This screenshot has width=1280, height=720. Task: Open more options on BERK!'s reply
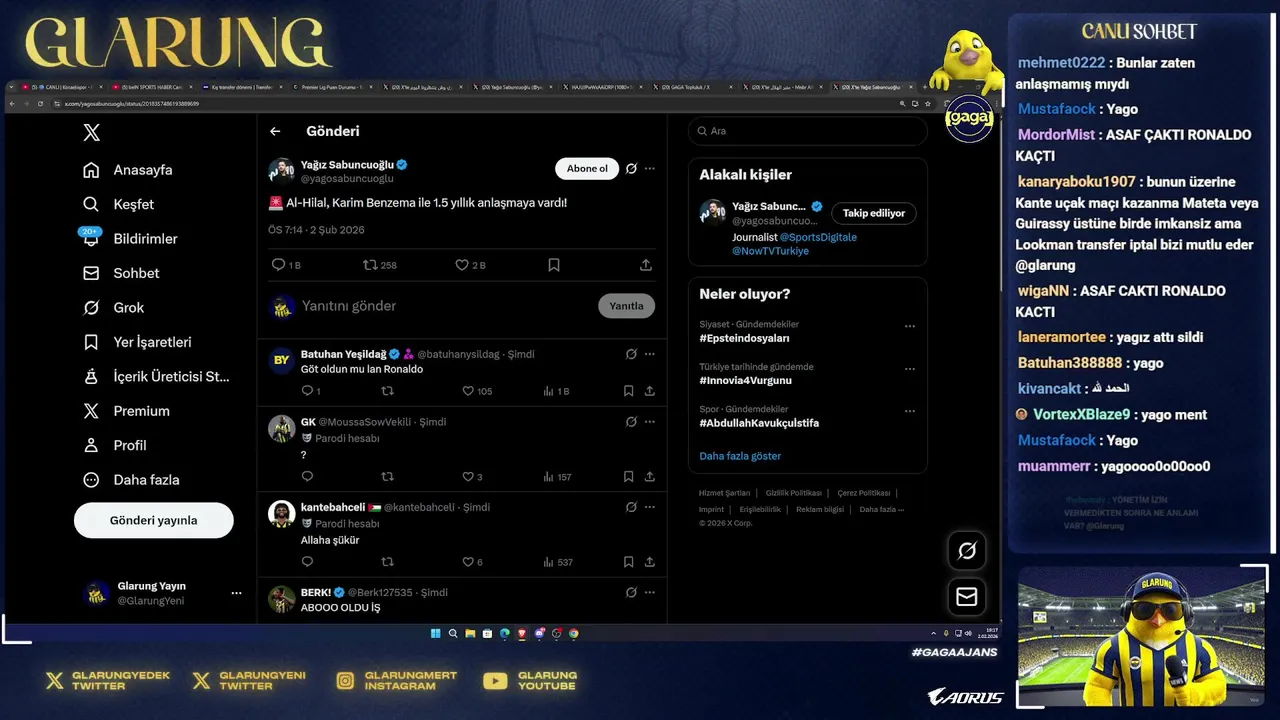(x=650, y=592)
